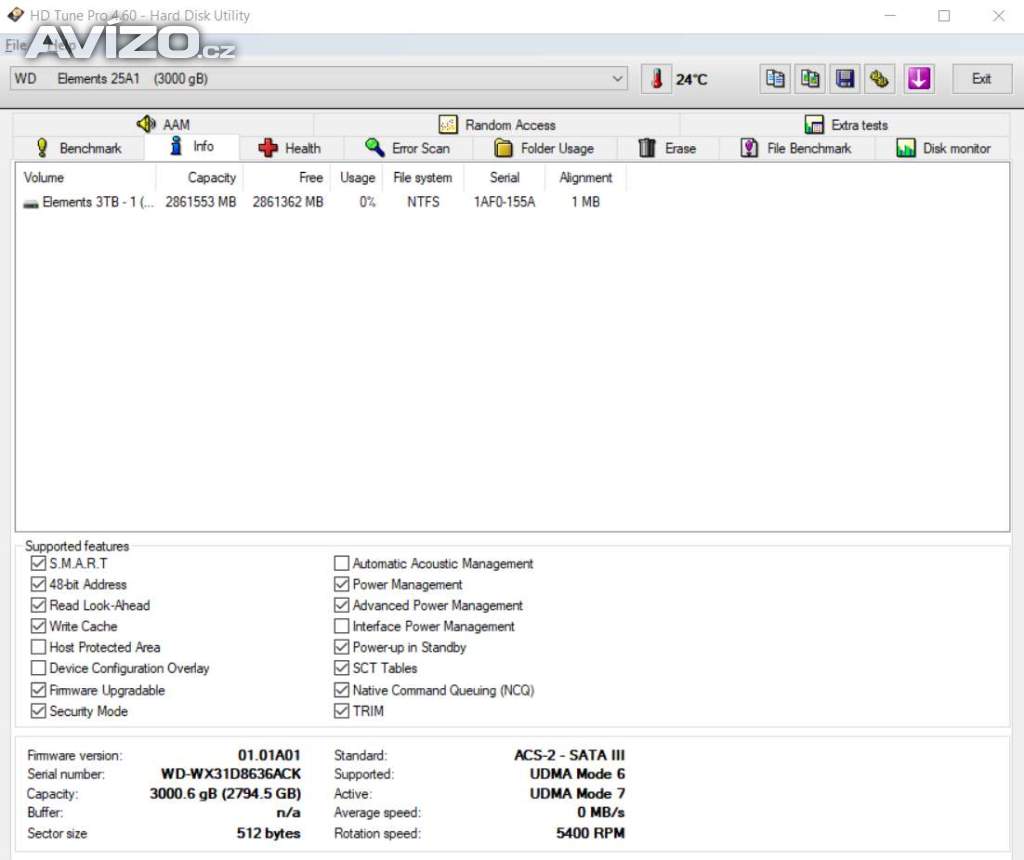Image resolution: width=1024 pixels, height=860 pixels.
Task: Click the File system column header
Action: click(x=423, y=178)
